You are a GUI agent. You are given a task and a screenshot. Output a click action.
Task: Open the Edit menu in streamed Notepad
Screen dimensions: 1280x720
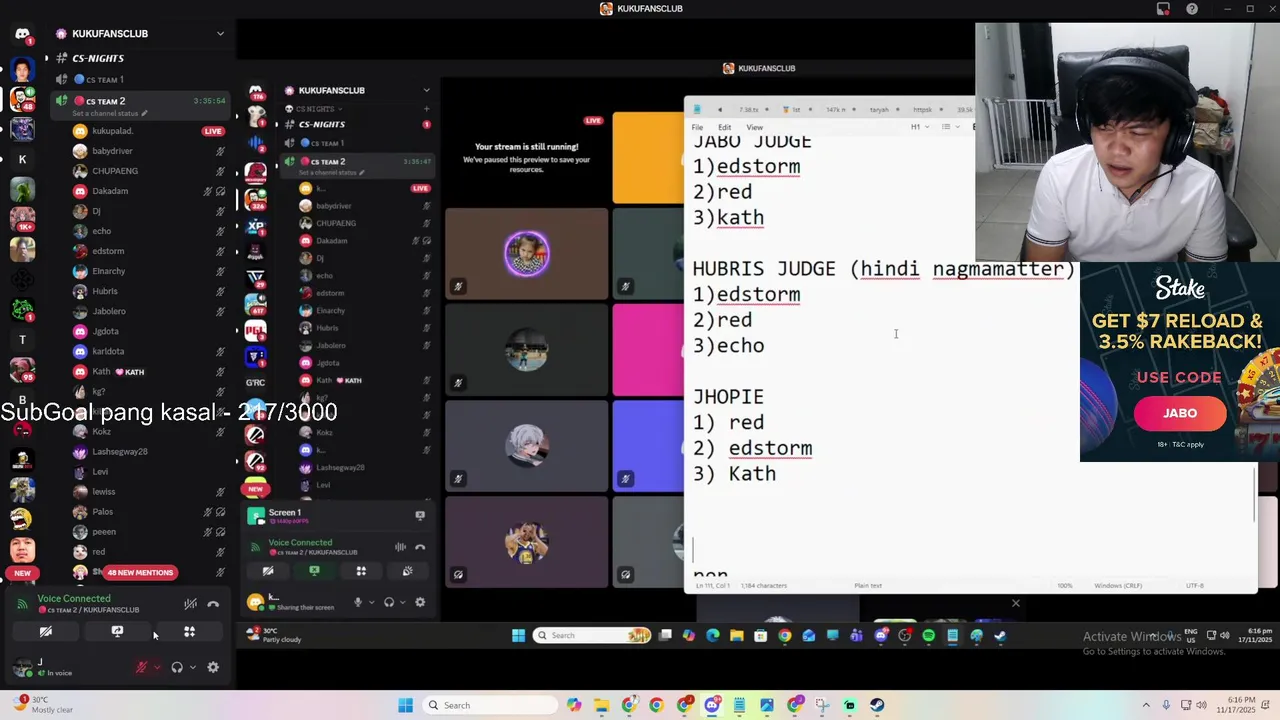click(x=724, y=127)
